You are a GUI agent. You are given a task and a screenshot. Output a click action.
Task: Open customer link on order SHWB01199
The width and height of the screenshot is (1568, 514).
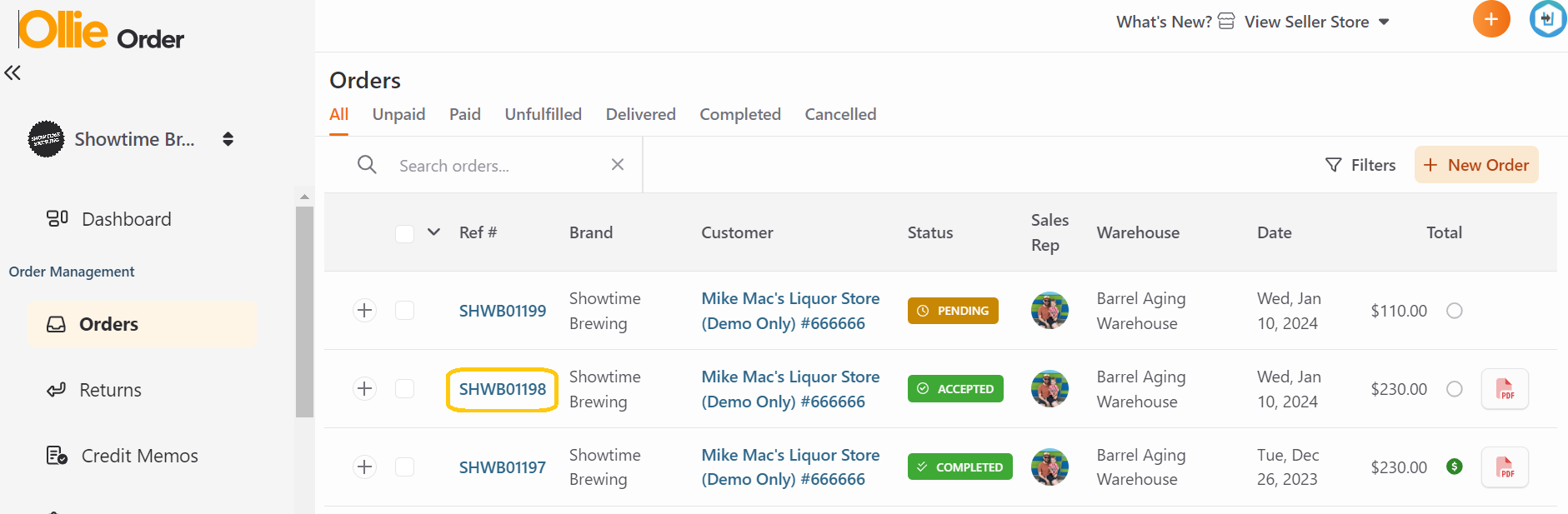790,311
